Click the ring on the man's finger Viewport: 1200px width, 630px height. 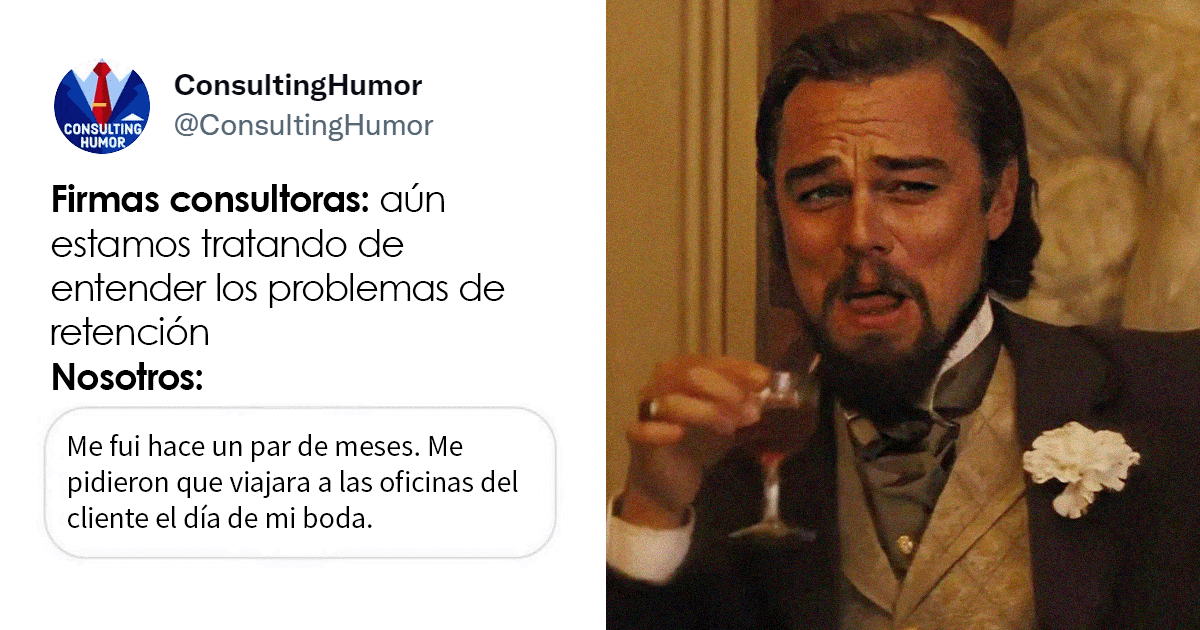tap(652, 408)
